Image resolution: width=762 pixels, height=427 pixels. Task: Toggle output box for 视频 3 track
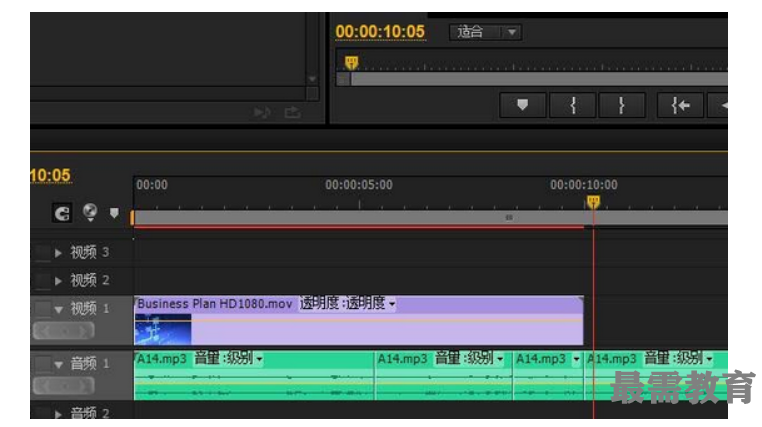pyautogui.click(x=42, y=252)
